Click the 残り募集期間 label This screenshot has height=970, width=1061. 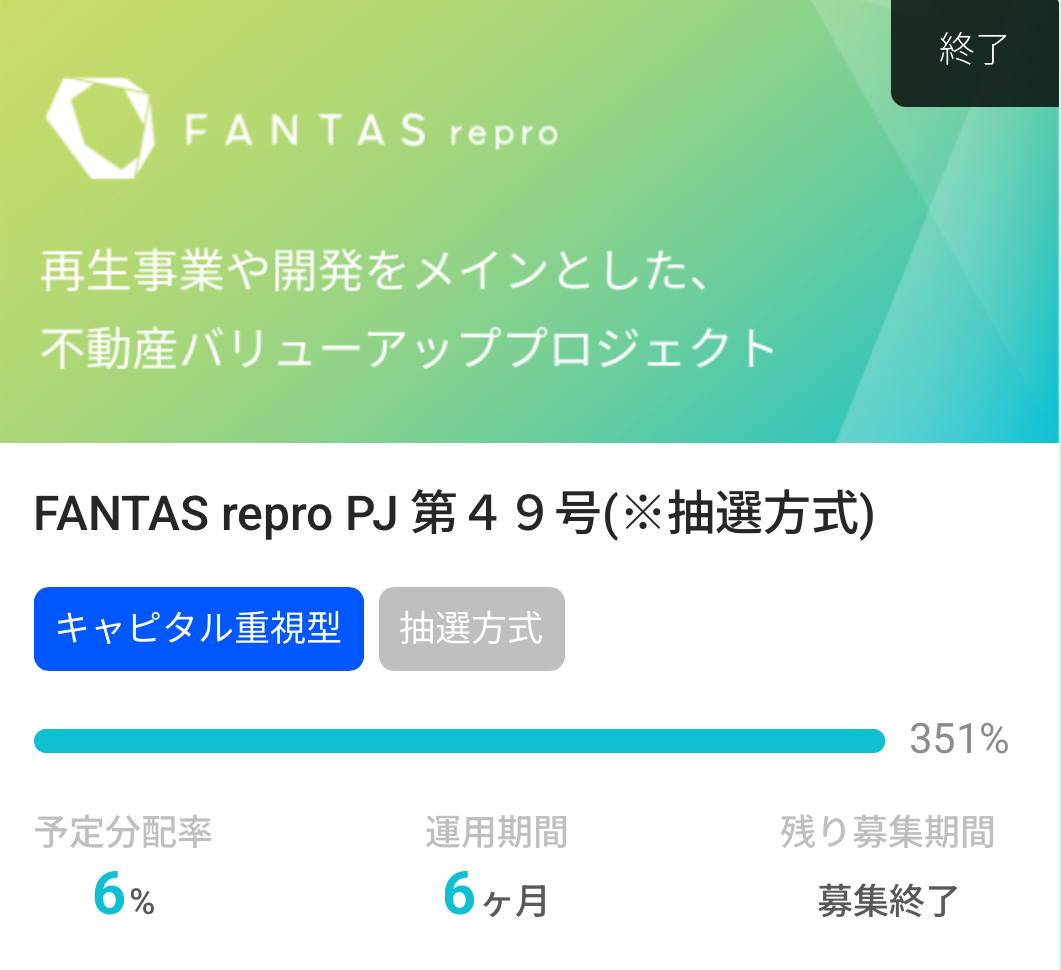click(x=887, y=832)
